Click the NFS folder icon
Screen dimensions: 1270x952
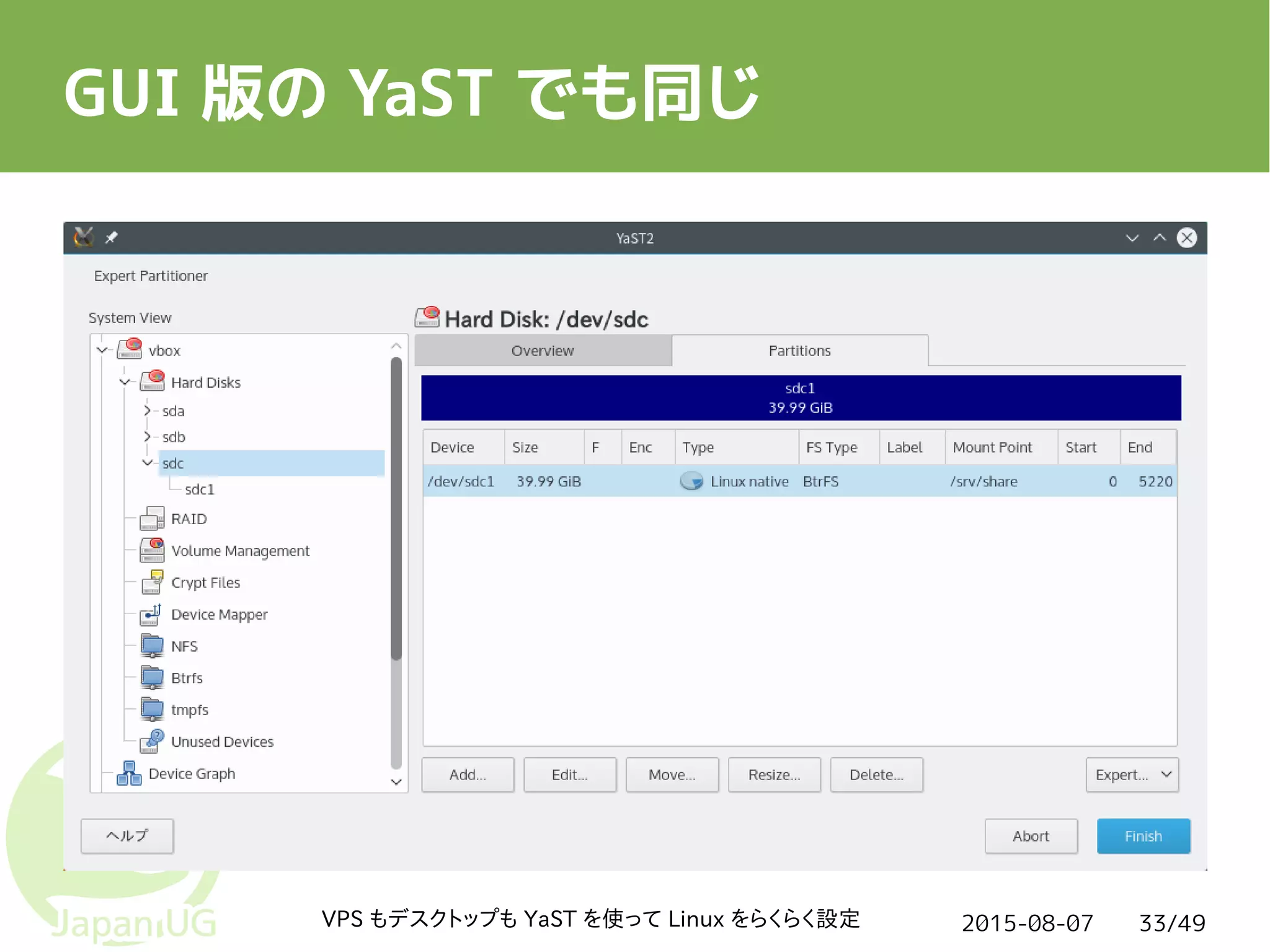(x=153, y=646)
